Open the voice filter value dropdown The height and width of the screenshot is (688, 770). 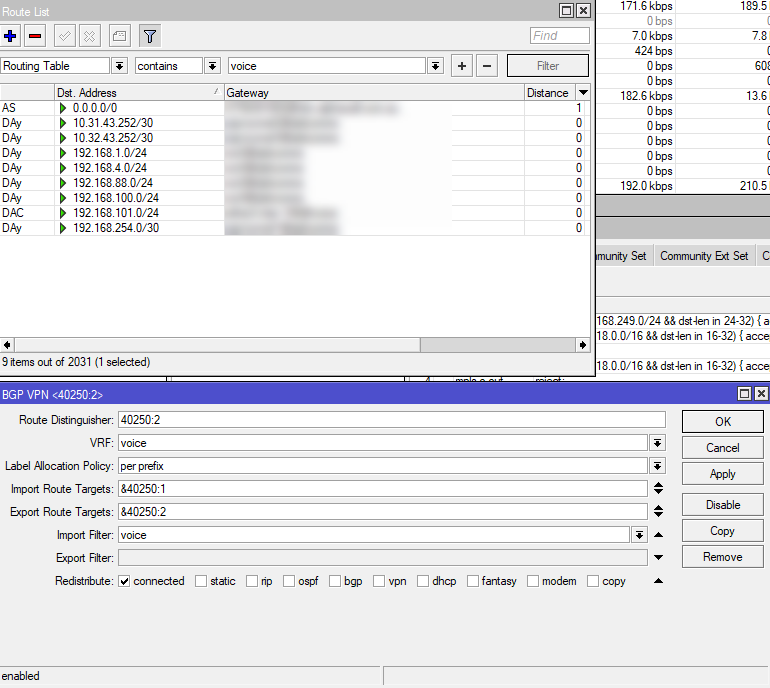coord(435,66)
